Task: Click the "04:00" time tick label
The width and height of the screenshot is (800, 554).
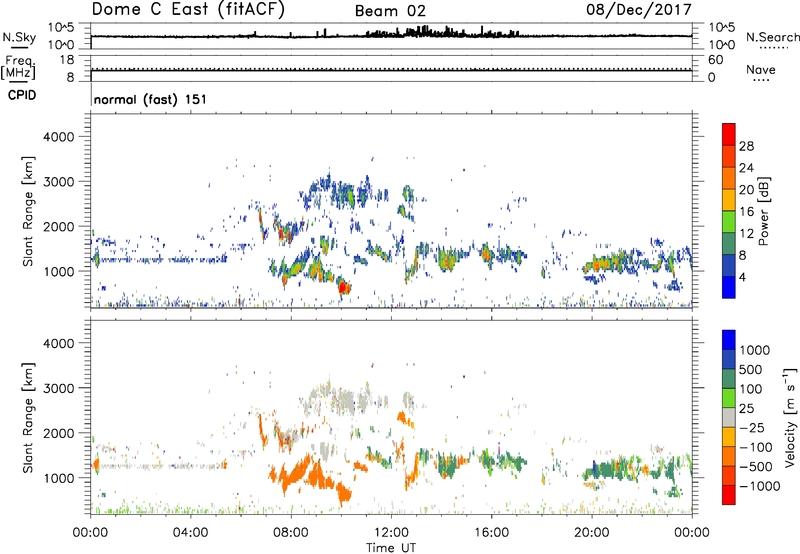Action: [x=190, y=533]
